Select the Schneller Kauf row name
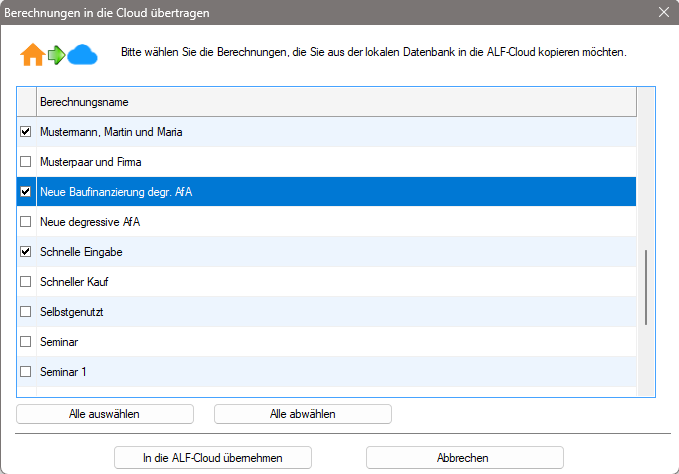 coord(74,282)
